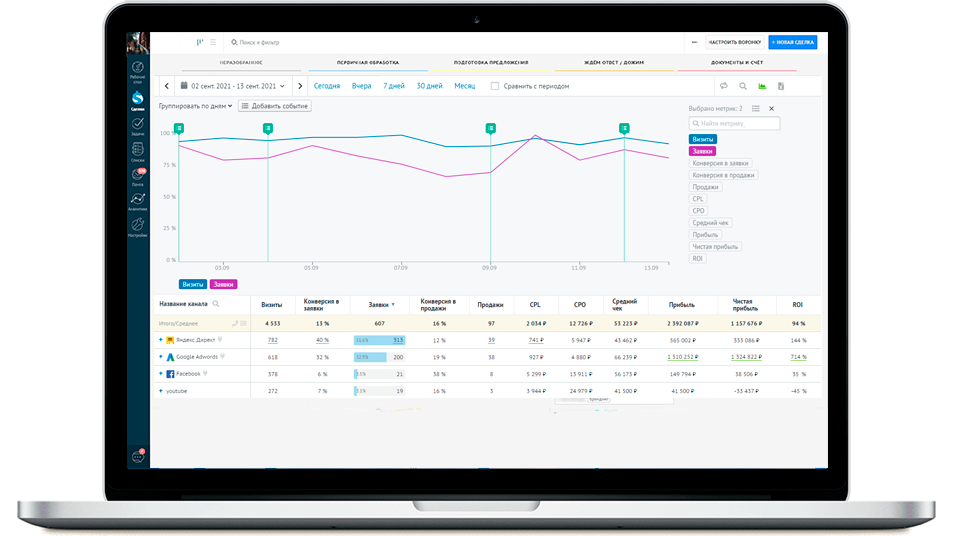Select the Документы и счёт stage tab
Image resolution: width=958 pixels, height=536 pixels.
tap(739, 62)
